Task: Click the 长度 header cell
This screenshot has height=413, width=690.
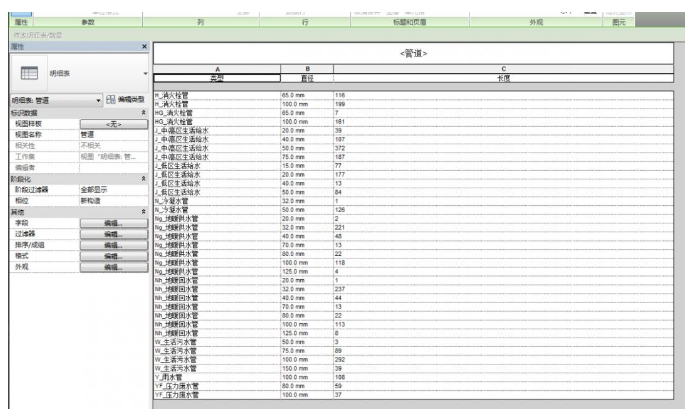Action: pyautogui.click(x=503, y=78)
